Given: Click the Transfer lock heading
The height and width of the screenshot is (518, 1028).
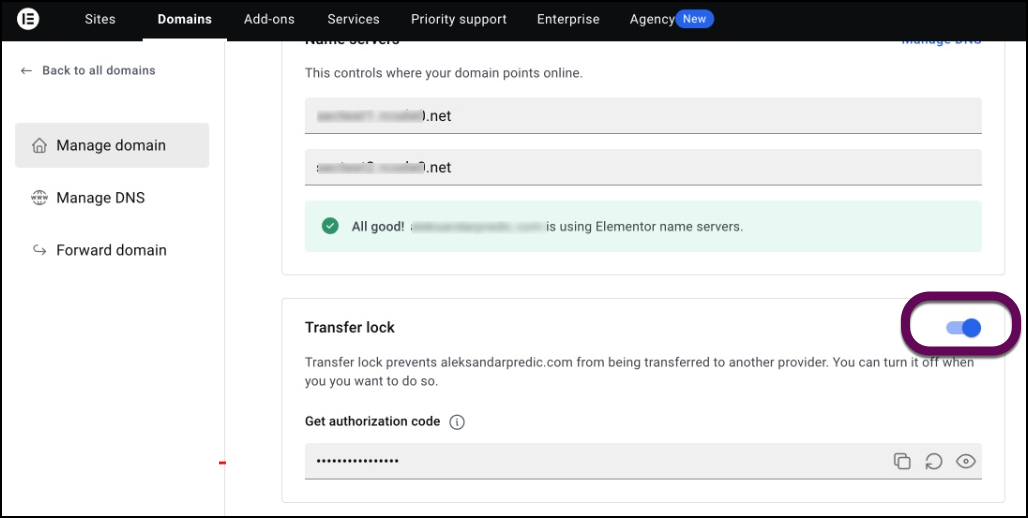Looking at the screenshot, I should [x=349, y=327].
